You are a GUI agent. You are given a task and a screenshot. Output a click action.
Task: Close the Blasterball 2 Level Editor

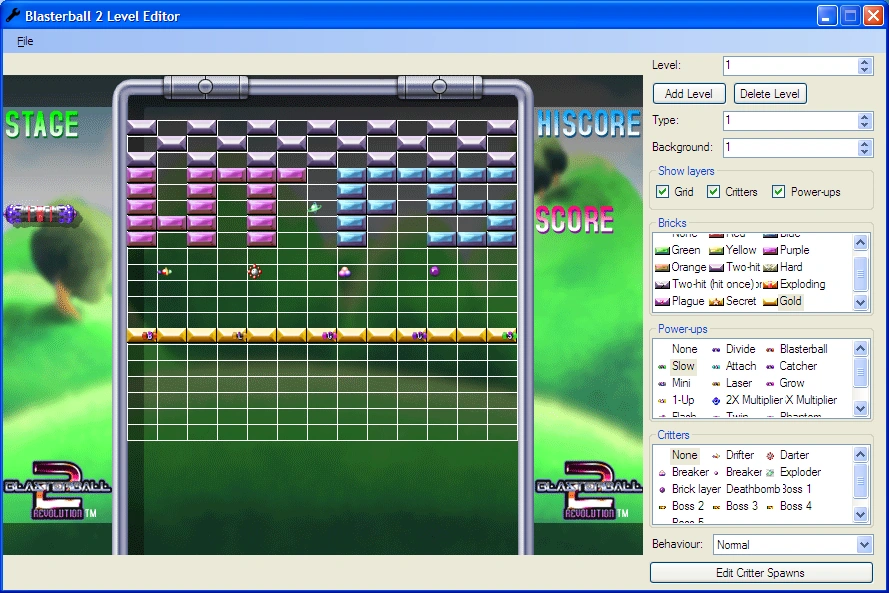point(874,16)
